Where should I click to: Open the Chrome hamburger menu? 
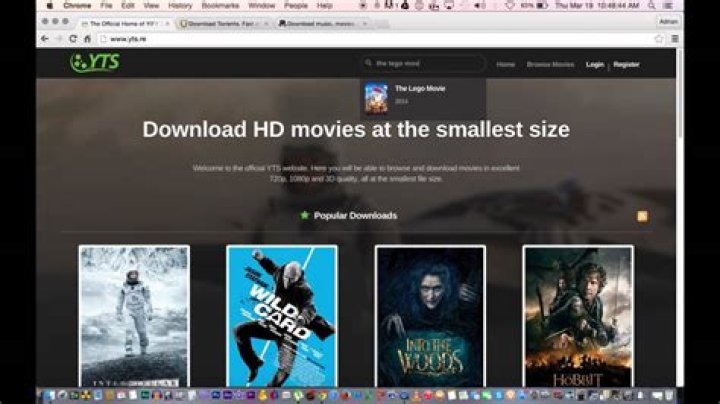[675, 39]
